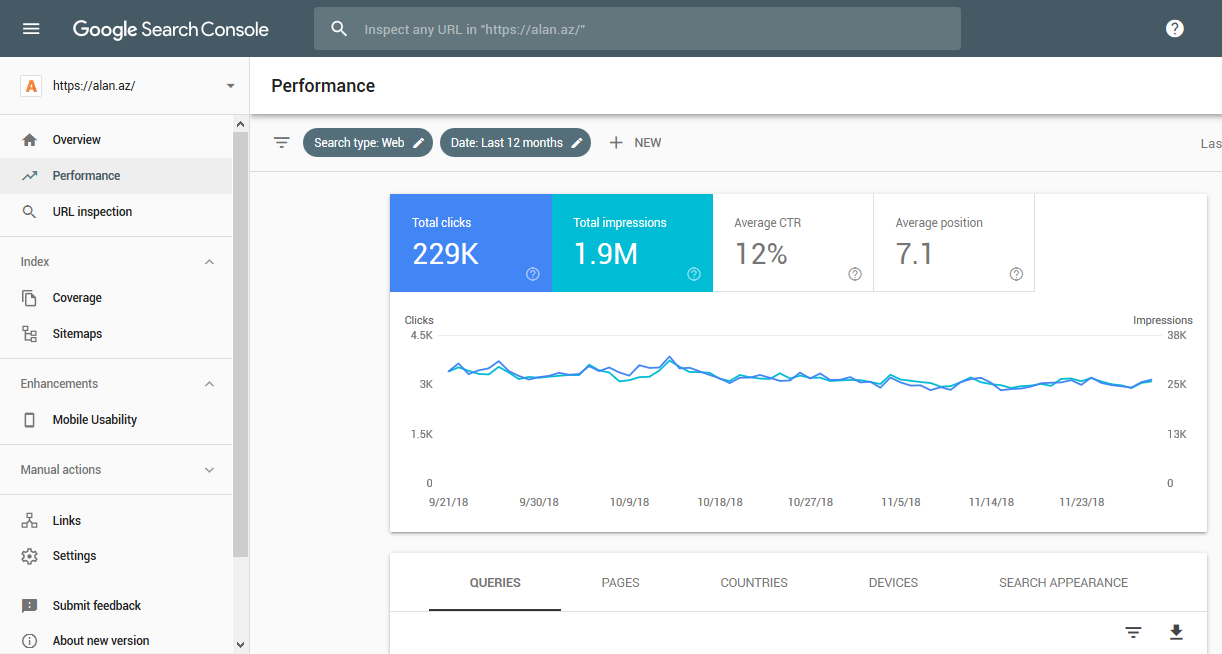The image size is (1222, 654).
Task: Open the Settings gear item
Action: click(74, 556)
